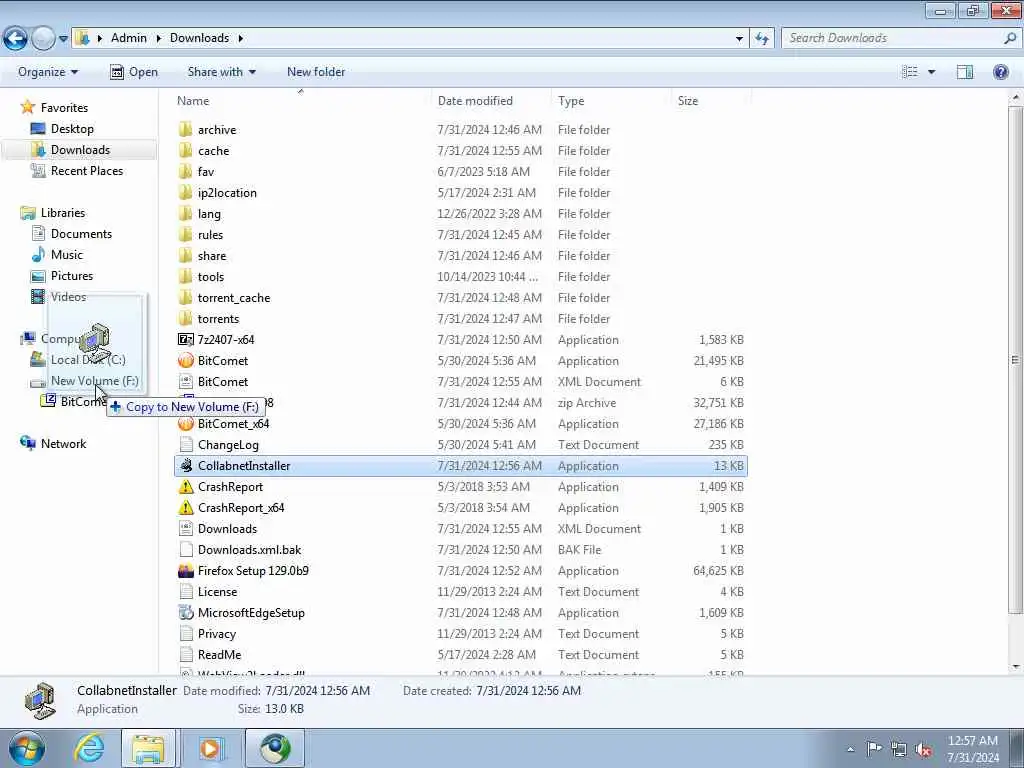The height and width of the screenshot is (768, 1024).
Task: Launch Internet Explorer from the taskbar
Action: pos(89,748)
